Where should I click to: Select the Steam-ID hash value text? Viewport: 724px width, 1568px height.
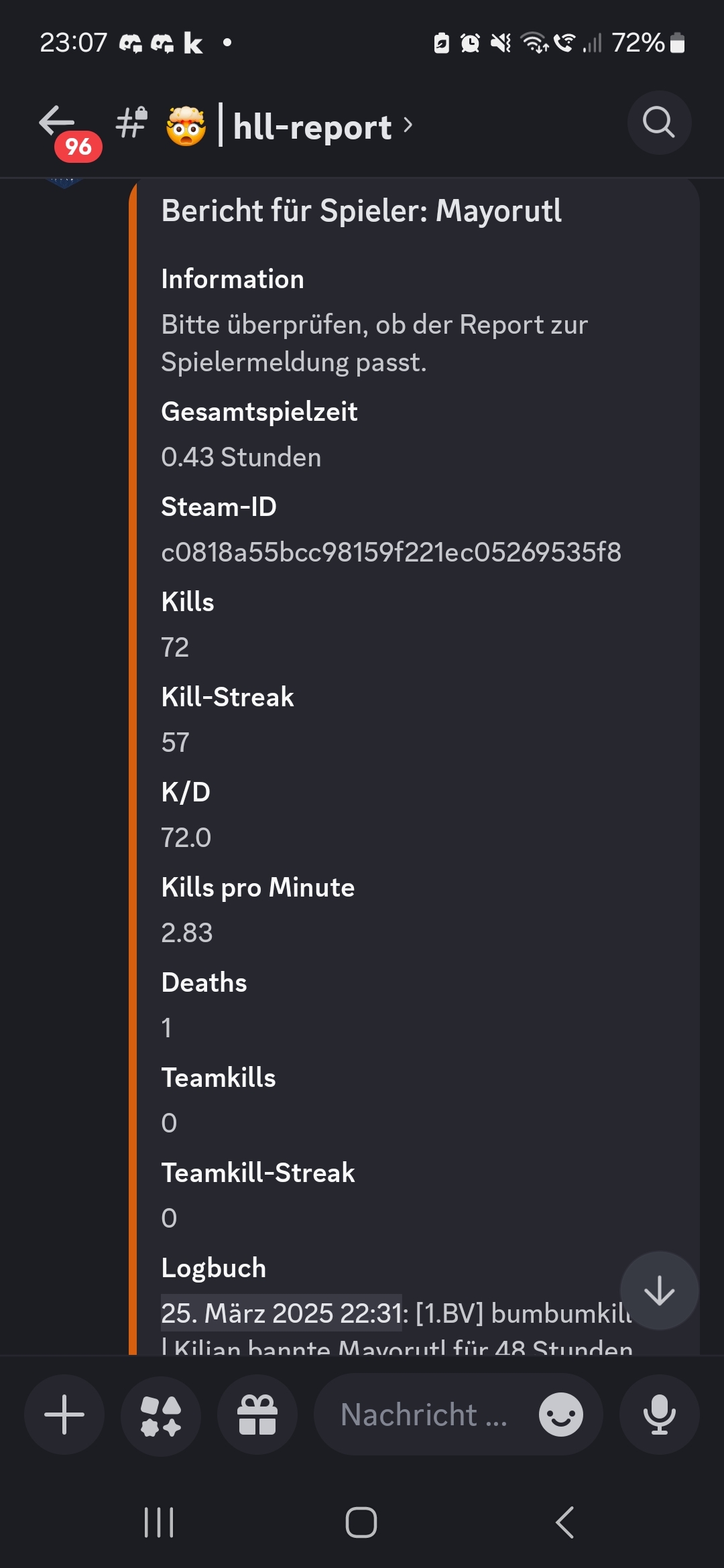391,552
